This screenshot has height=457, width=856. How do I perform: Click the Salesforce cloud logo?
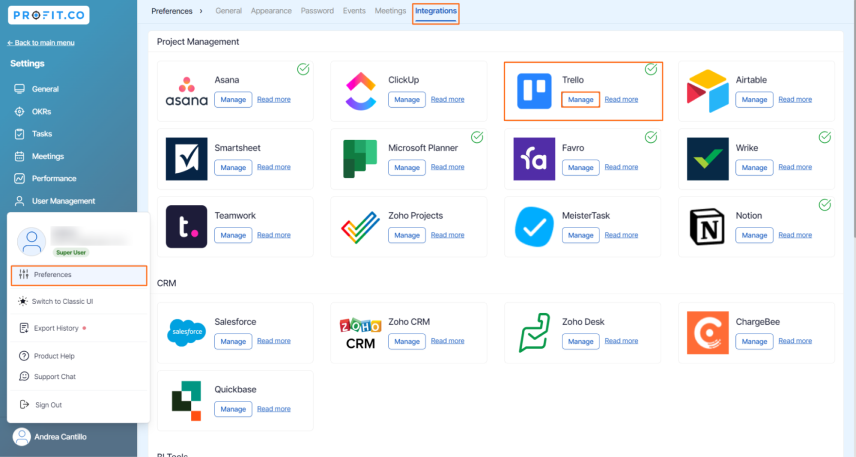click(187, 333)
